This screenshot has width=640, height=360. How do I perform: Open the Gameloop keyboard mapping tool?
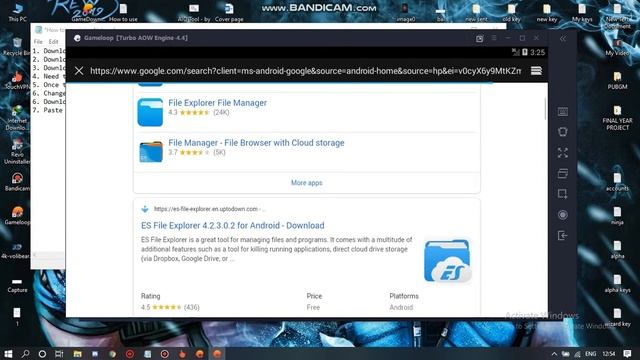(562, 111)
